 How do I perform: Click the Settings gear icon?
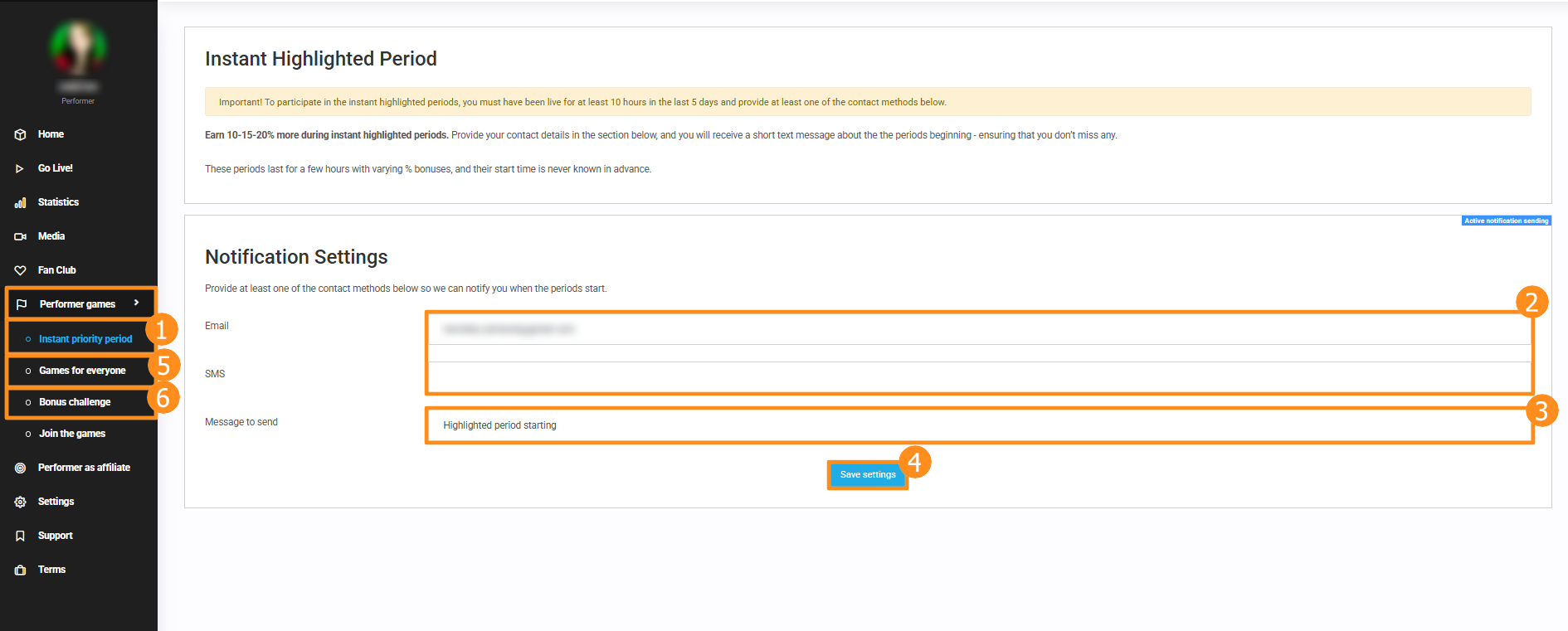click(20, 502)
